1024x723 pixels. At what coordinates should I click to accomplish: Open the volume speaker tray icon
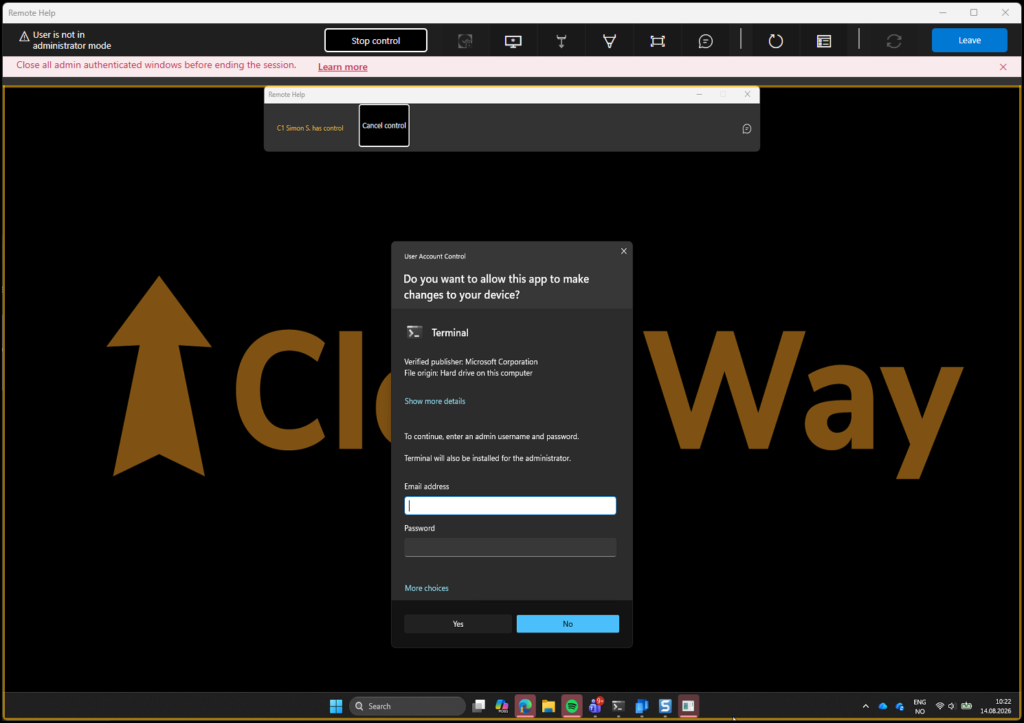click(952, 706)
